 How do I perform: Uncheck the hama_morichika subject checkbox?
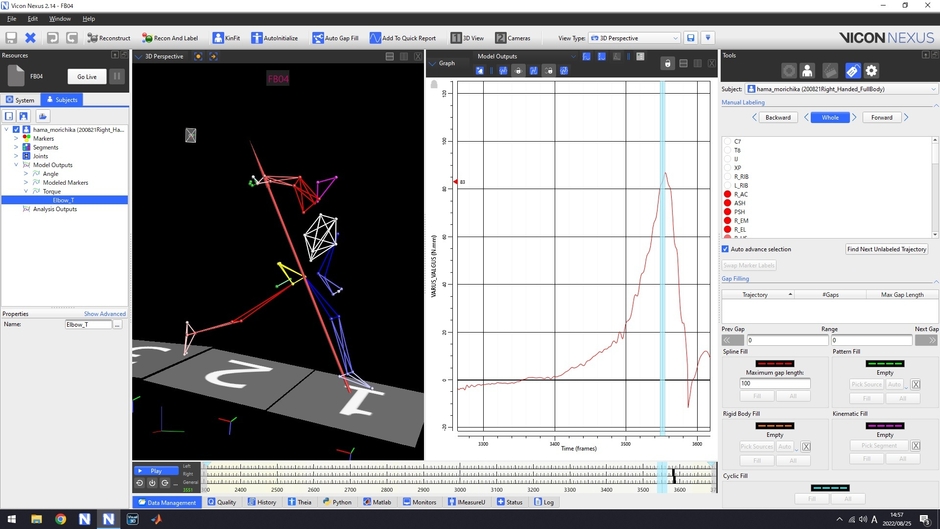16,129
